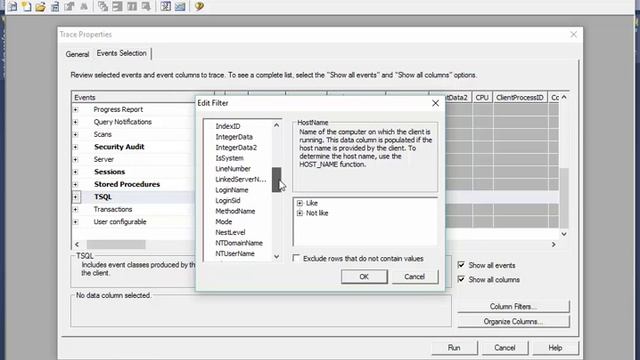Select IsSystem in the filter column list

[229, 158]
